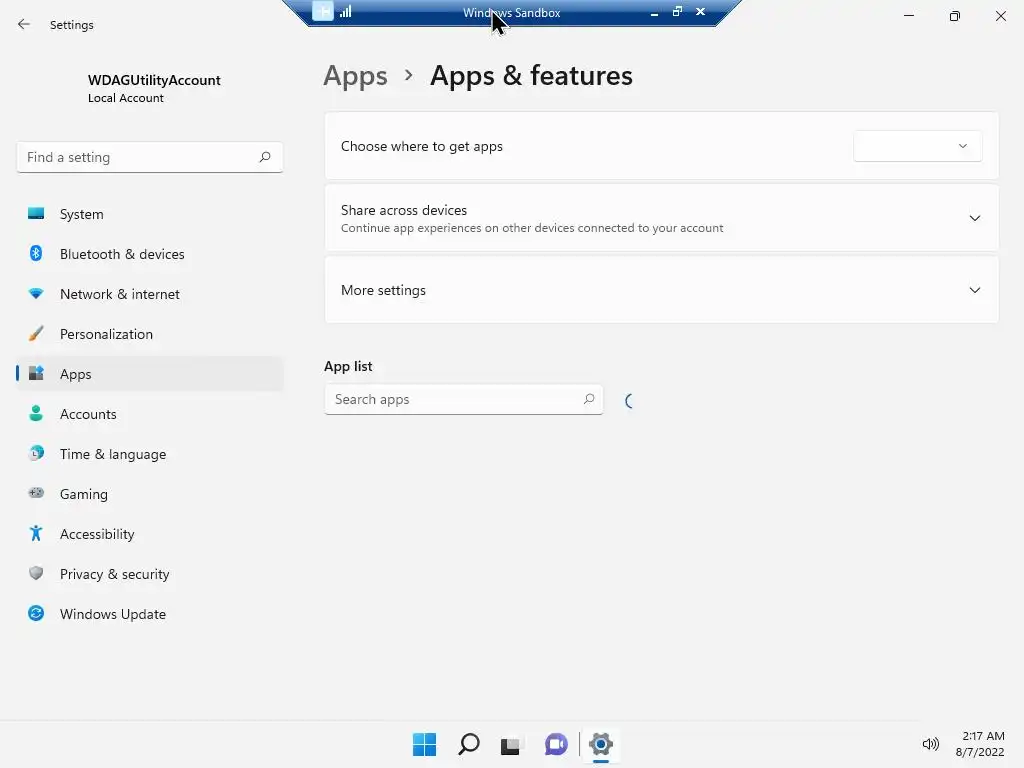This screenshot has width=1024, height=768.
Task: Click the Apps icon in the sidebar
Action: coord(36,374)
